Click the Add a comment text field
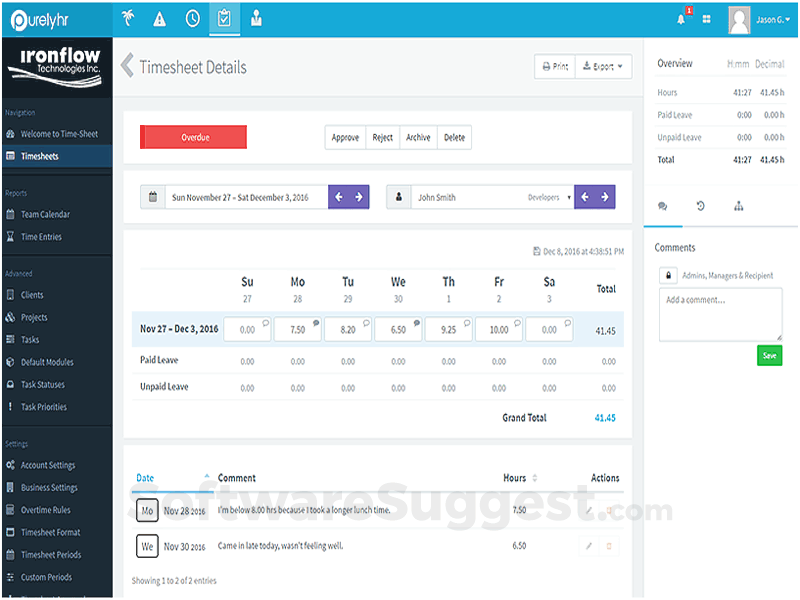The height and width of the screenshot is (600, 800). (x=720, y=313)
